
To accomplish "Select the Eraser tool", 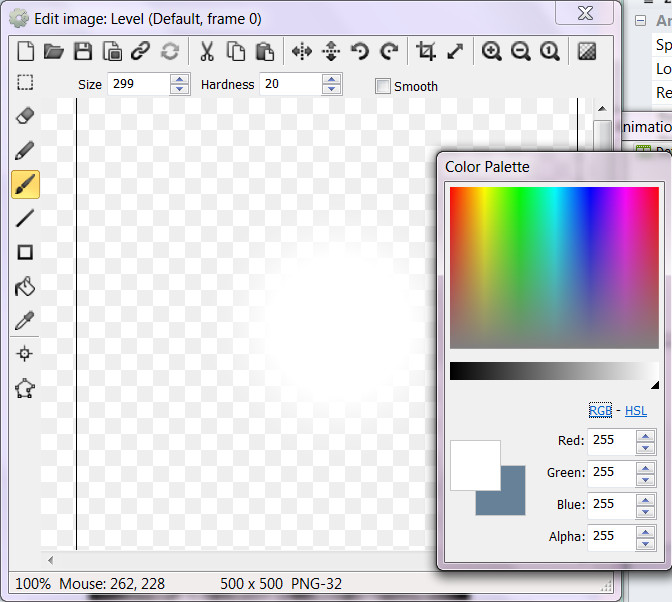I will click(x=25, y=116).
